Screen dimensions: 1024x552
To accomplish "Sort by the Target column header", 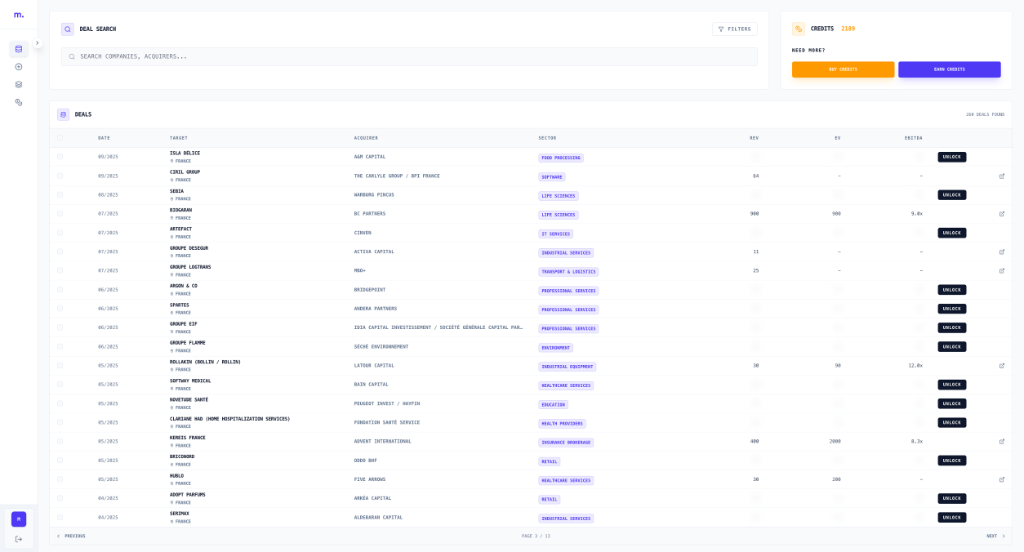I will pyautogui.click(x=178, y=138).
